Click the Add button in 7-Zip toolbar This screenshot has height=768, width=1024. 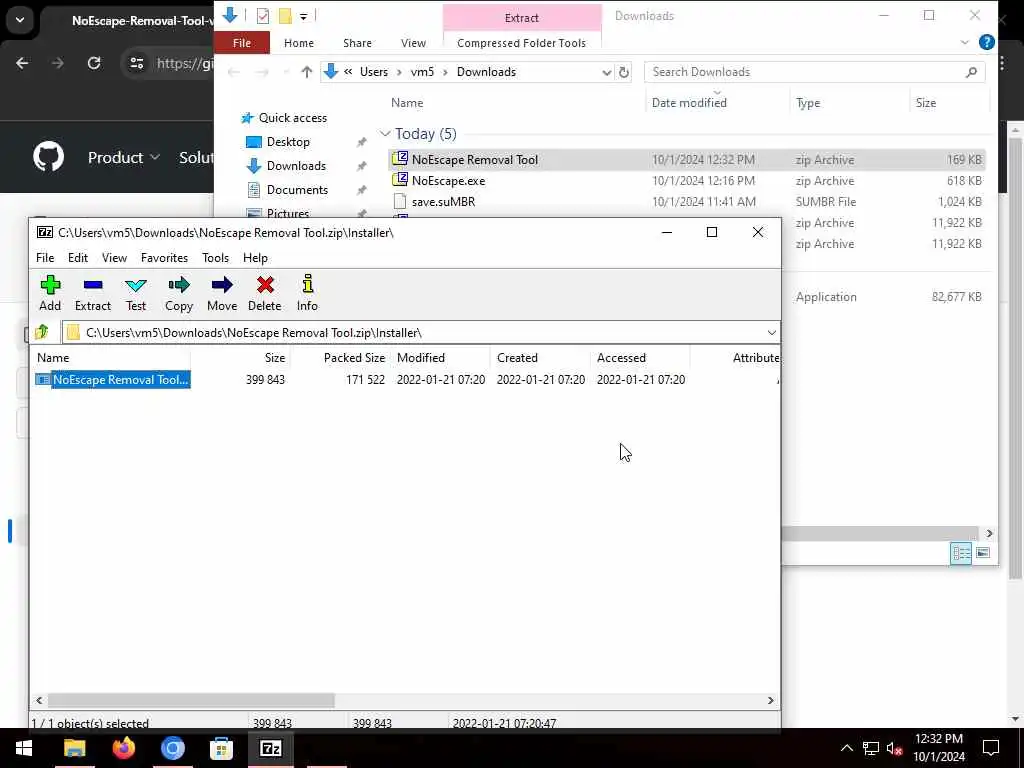coord(50,293)
